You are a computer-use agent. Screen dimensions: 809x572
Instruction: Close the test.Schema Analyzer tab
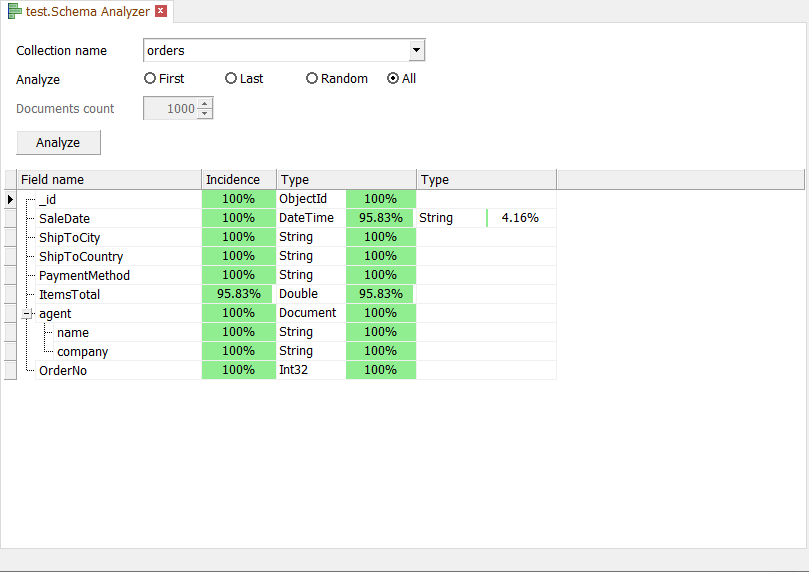[x=161, y=12]
